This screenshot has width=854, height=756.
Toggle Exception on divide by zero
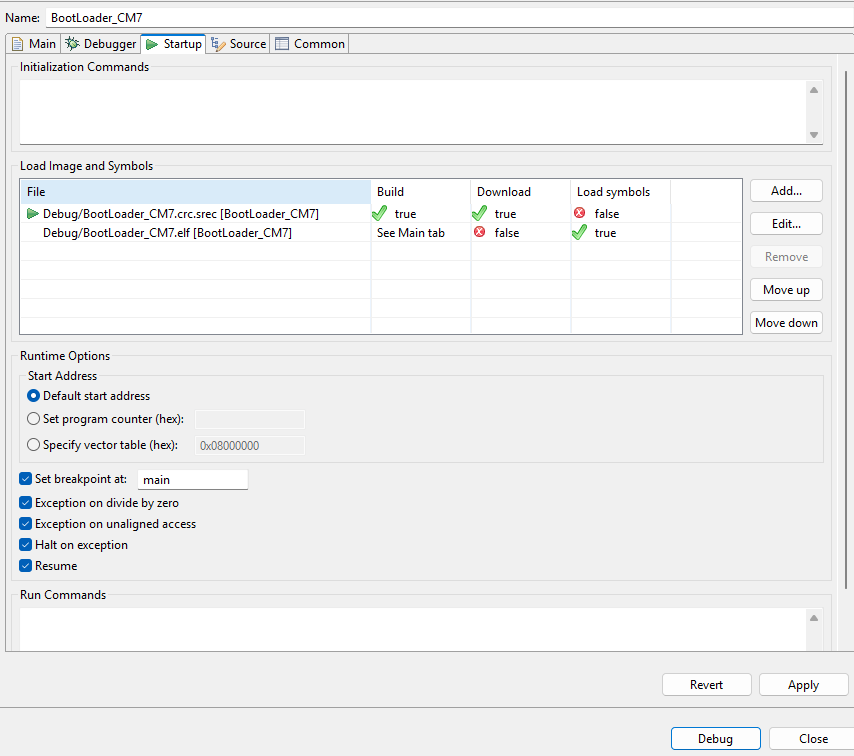coord(26,503)
